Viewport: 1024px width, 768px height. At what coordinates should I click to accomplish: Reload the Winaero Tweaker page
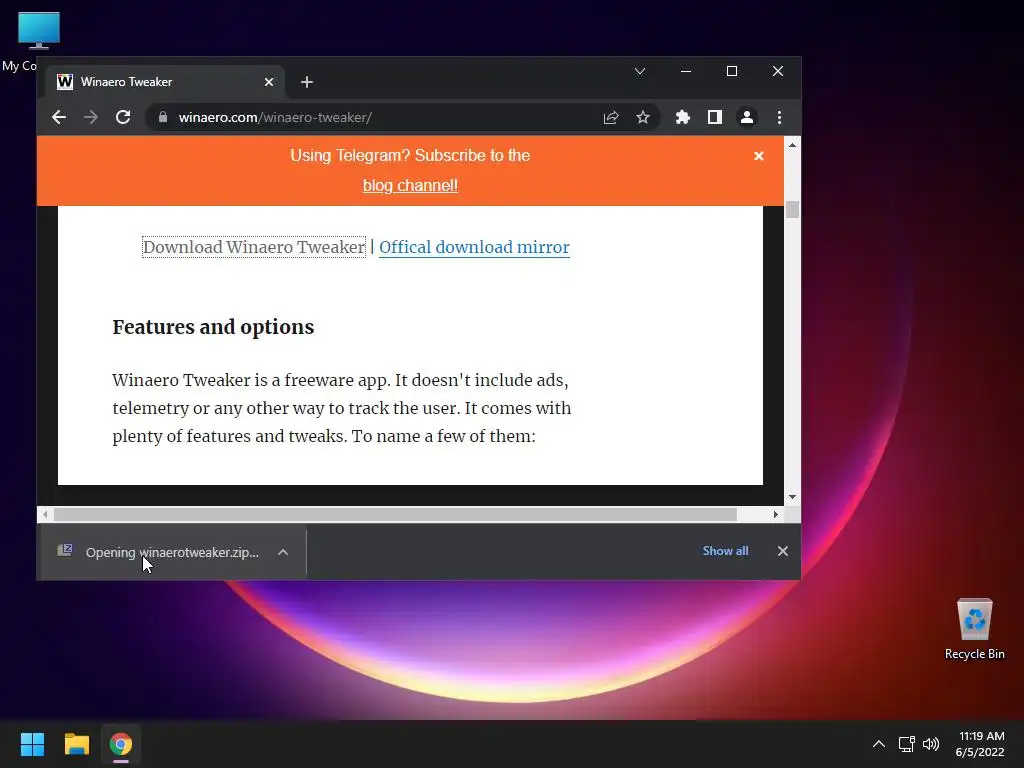click(123, 118)
